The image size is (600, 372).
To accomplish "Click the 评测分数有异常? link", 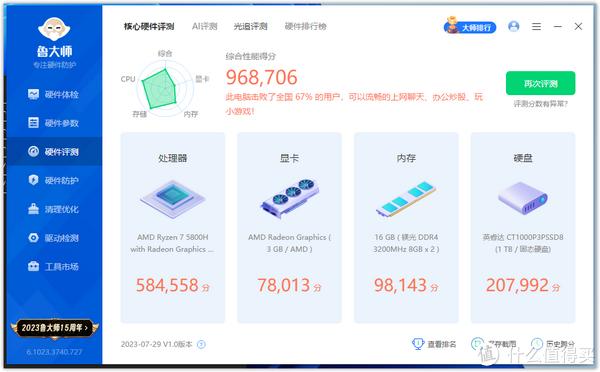I will coord(540,104).
